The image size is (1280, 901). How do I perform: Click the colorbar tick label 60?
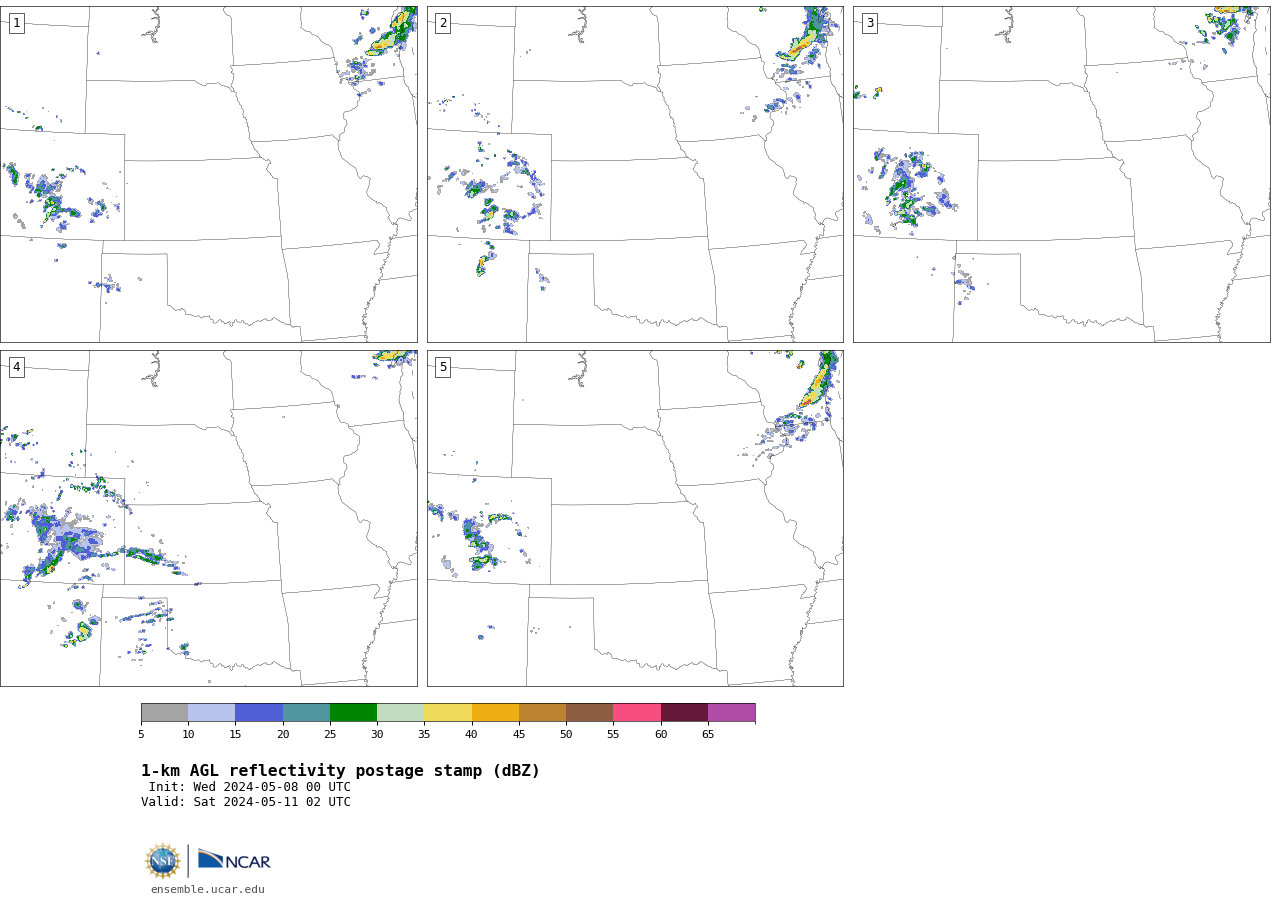point(661,735)
